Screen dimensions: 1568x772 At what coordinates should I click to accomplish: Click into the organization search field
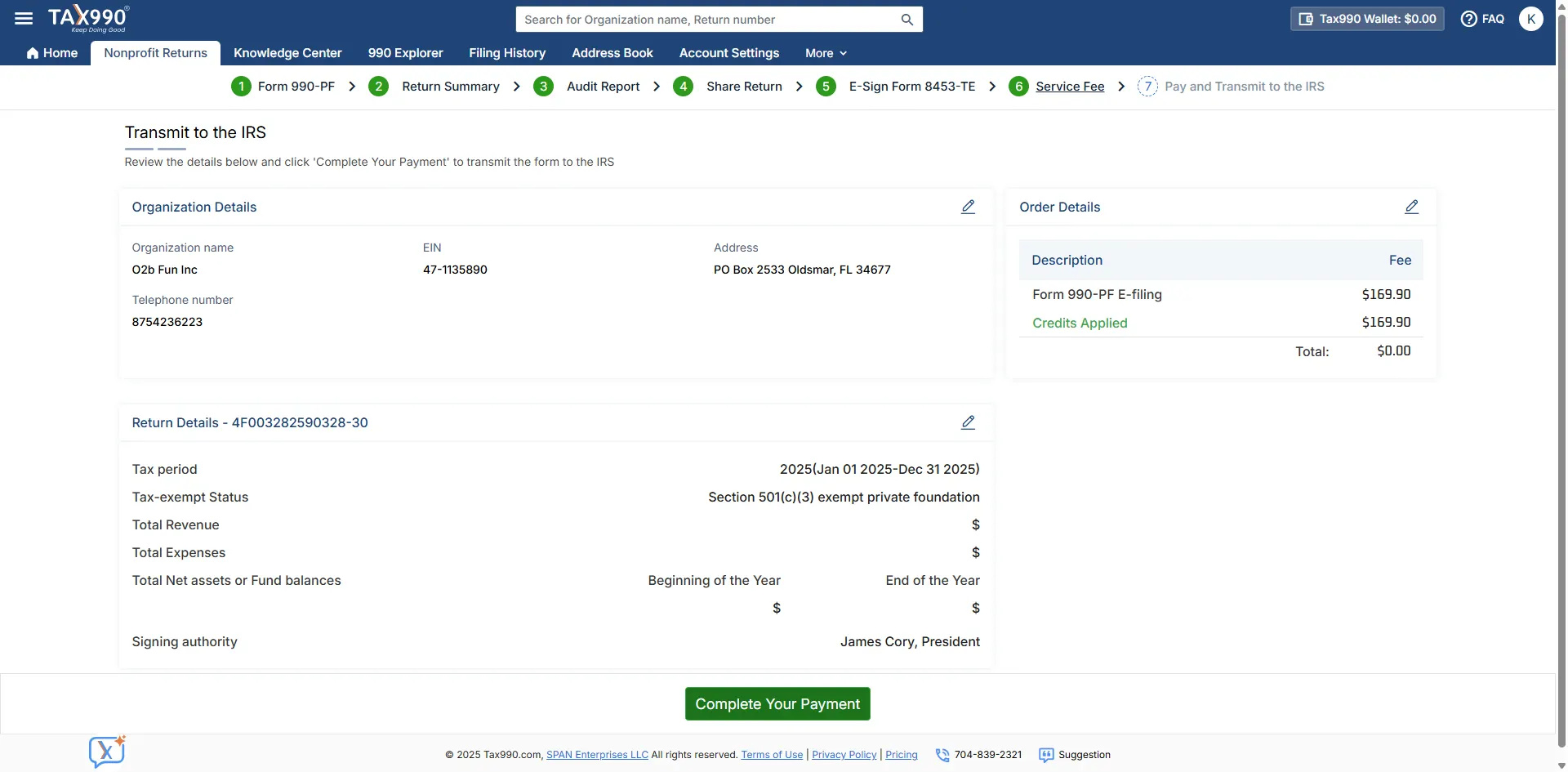(706, 20)
